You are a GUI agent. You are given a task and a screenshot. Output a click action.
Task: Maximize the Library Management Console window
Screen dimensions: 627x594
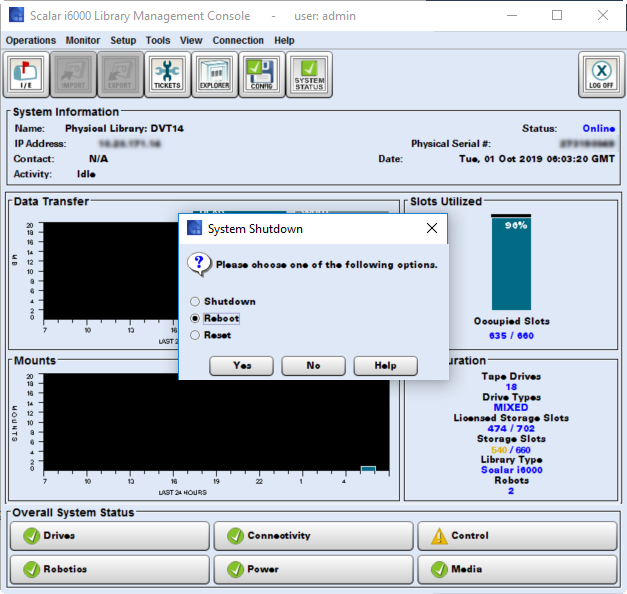(557, 15)
